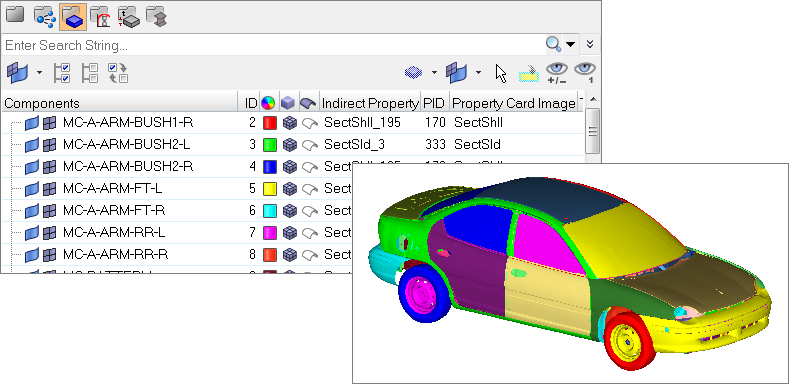Open geometry style dropdown for MC-A-ARM-FT-L

[x=309, y=189]
